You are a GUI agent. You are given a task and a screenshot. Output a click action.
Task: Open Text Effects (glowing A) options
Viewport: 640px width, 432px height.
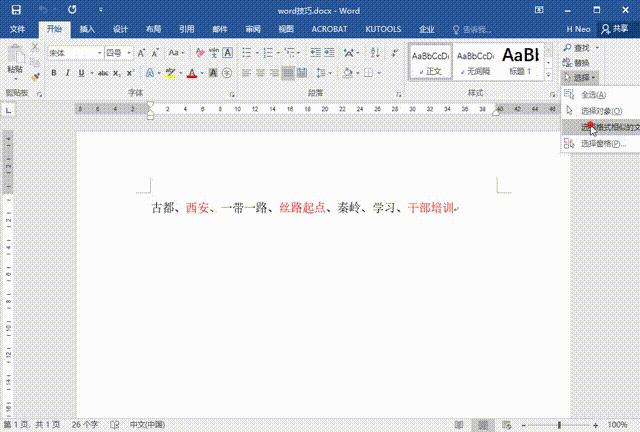tap(150, 73)
